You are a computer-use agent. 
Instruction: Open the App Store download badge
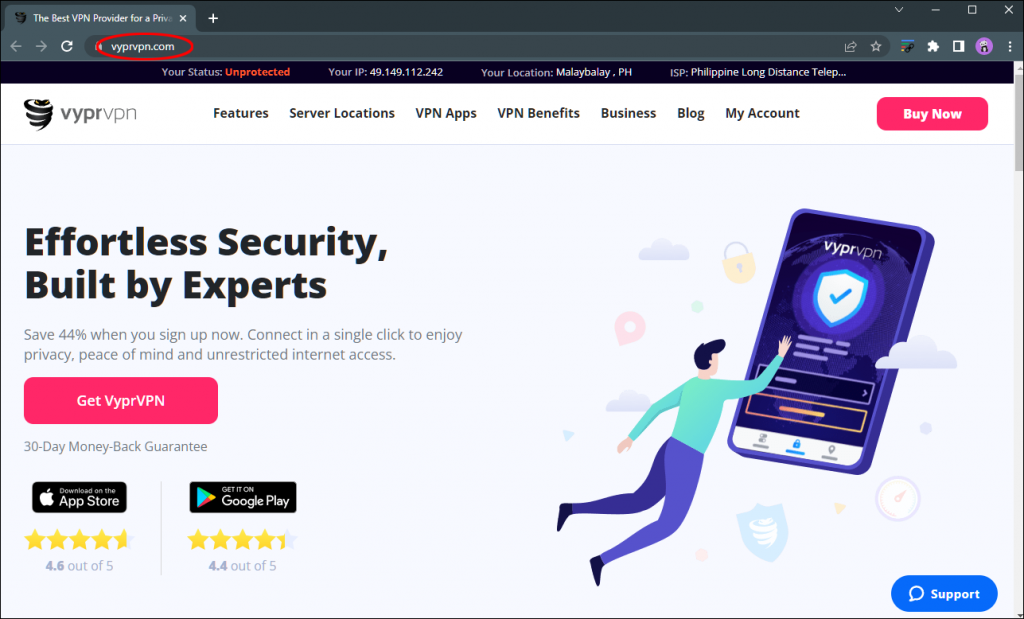click(80, 498)
